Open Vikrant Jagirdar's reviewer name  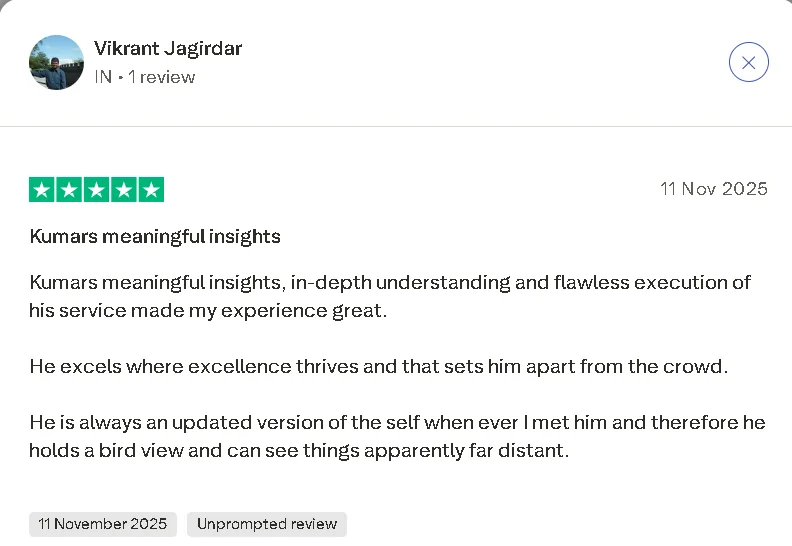168,48
